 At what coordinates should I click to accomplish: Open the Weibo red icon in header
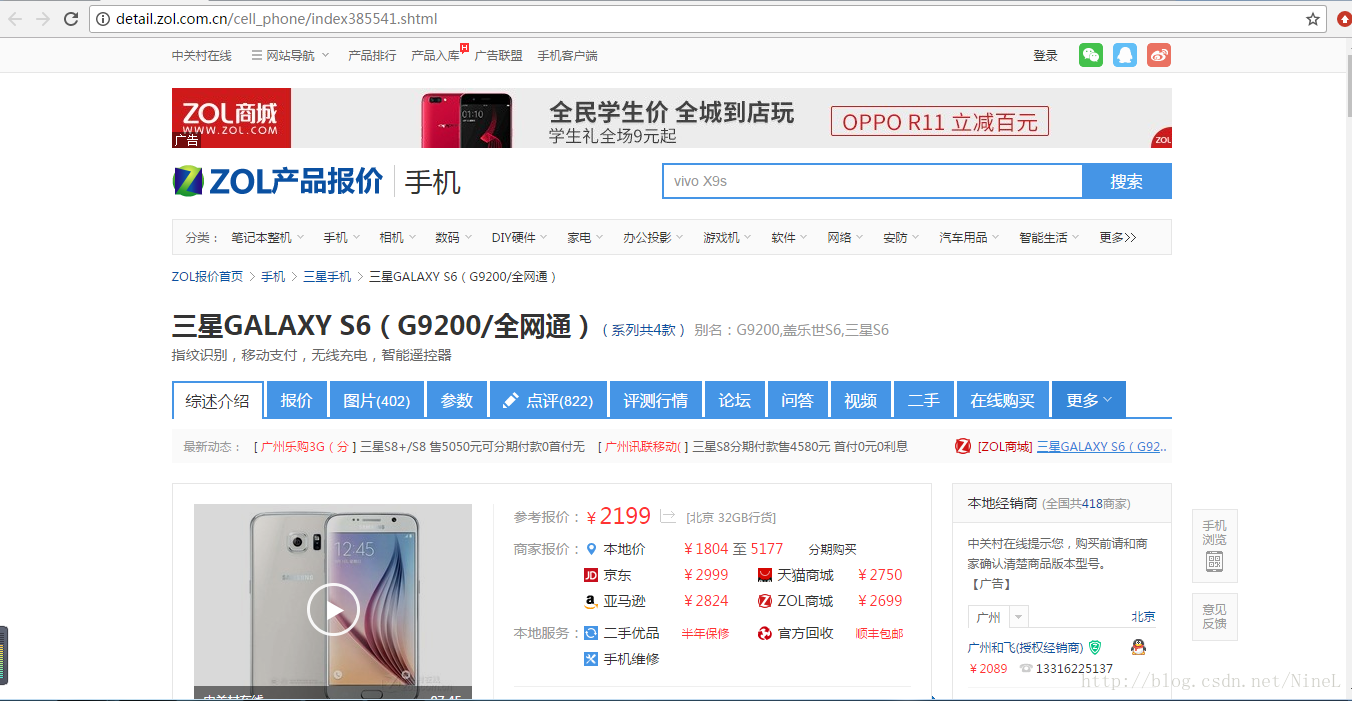coord(1159,55)
